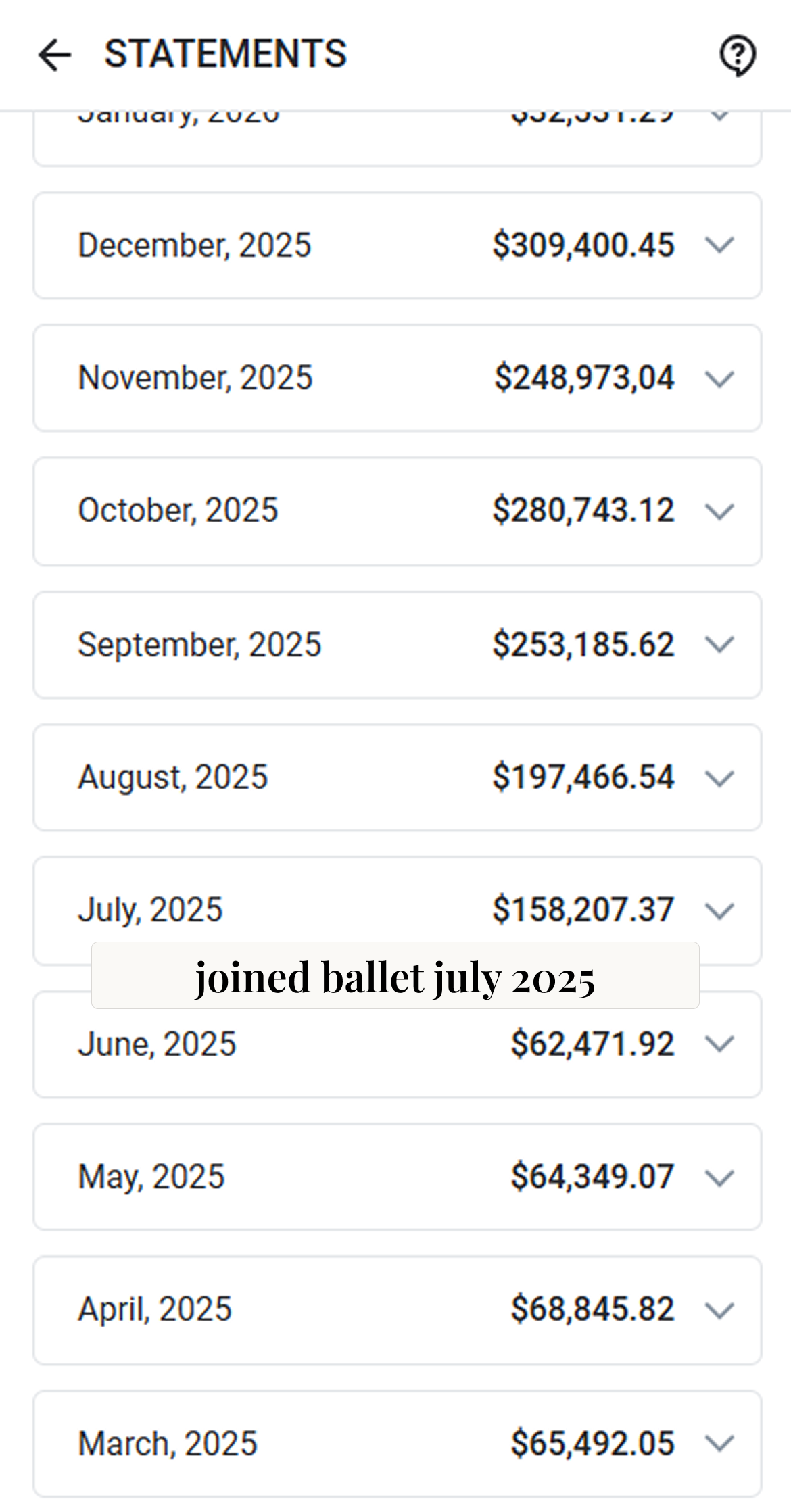Click the September, 2025 month label
791x1512 pixels.
199,644
